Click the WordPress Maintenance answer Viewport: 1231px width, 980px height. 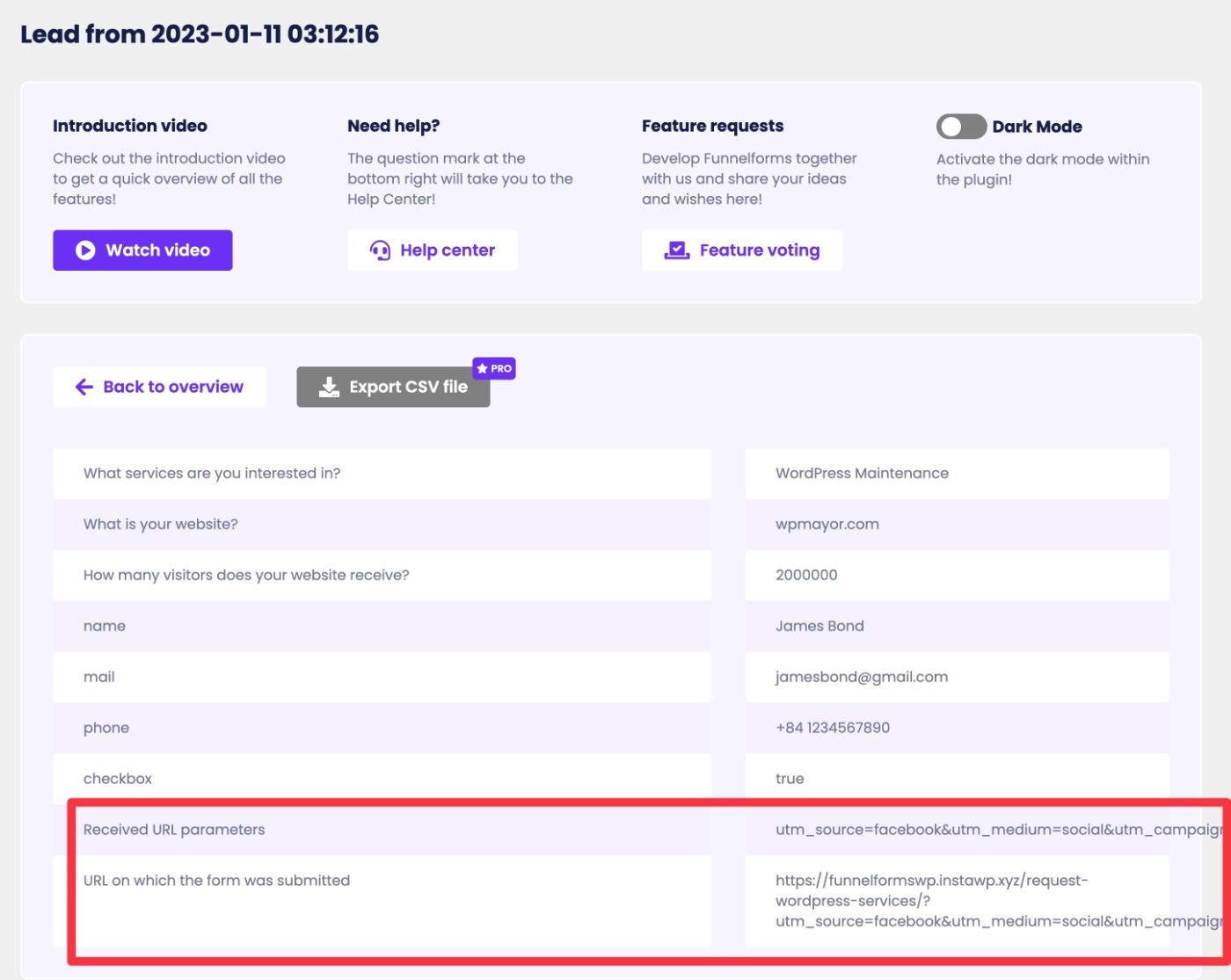pos(862,473)
